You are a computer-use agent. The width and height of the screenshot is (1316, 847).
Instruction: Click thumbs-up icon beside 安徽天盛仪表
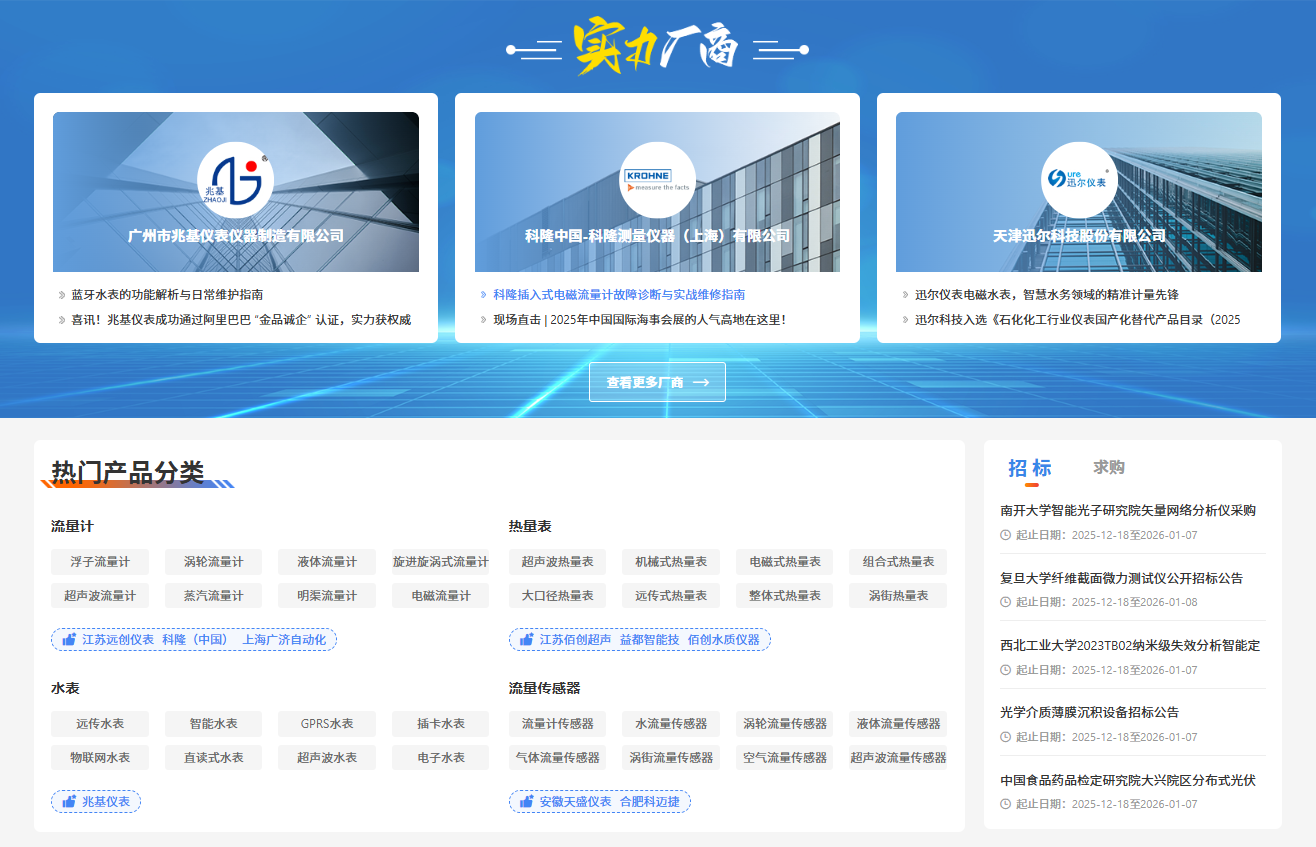[526, 802]
